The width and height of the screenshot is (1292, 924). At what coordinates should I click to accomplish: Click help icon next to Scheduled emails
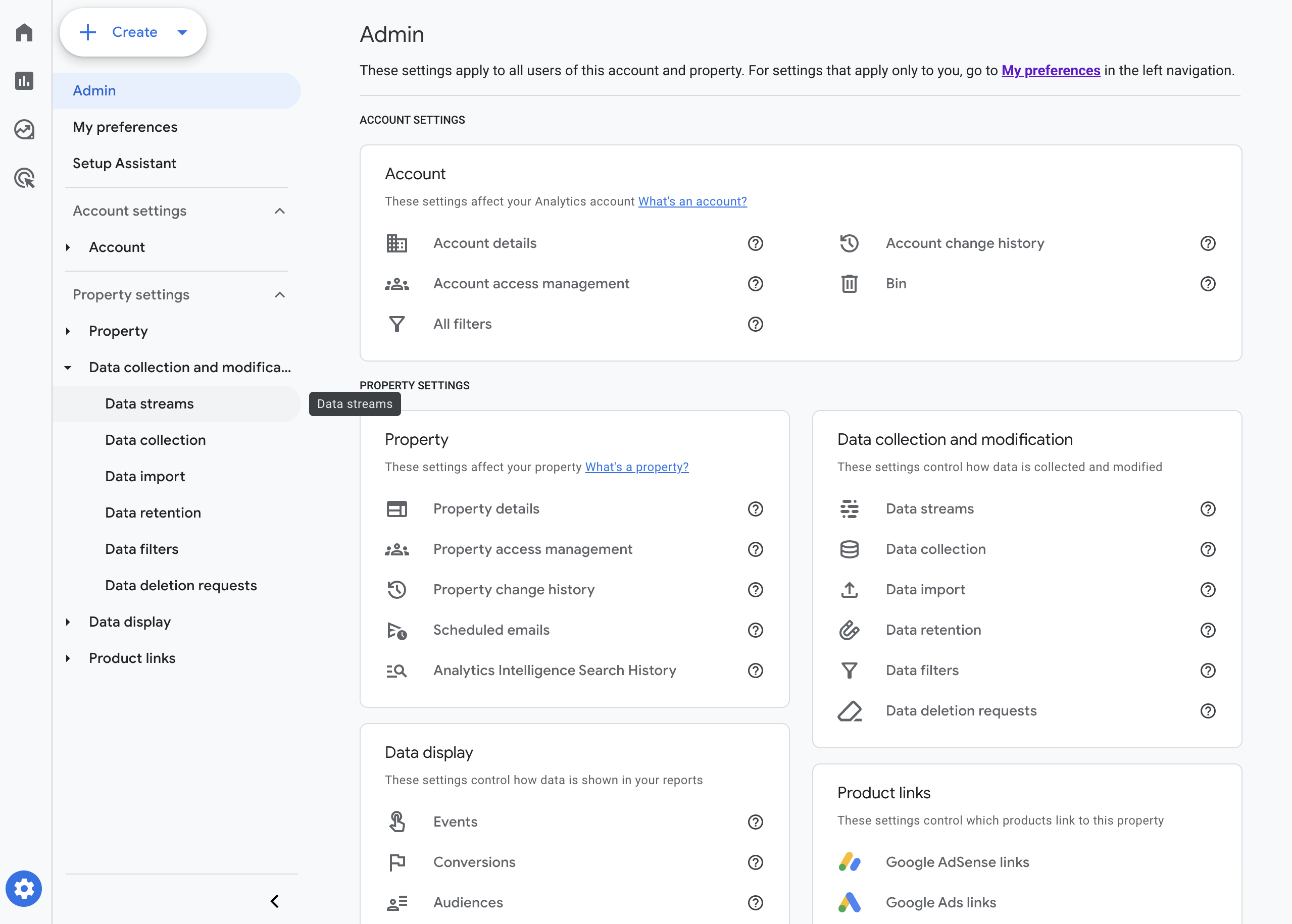pos(755,630)
